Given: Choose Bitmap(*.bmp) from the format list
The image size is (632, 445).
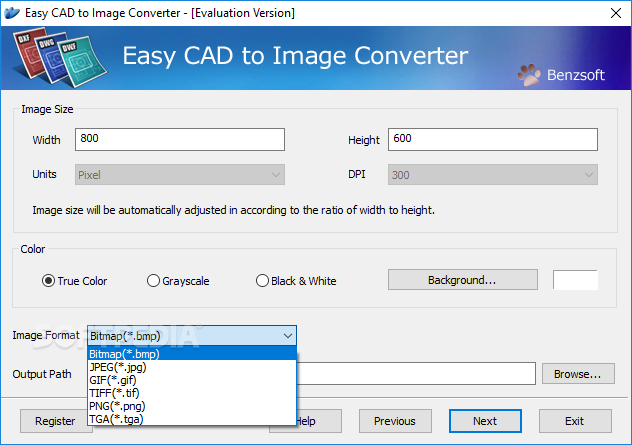Looking at the screenshot, I should click(192, 354).
